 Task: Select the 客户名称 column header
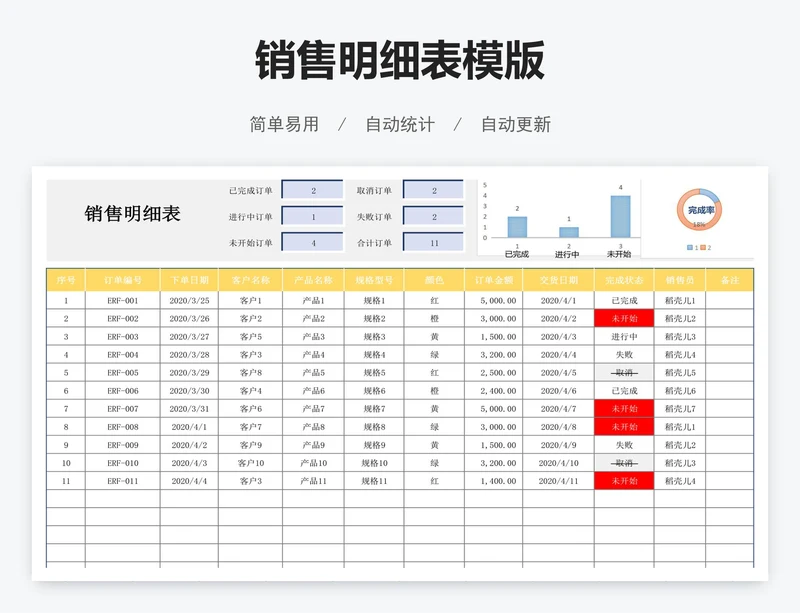(251, 280)
